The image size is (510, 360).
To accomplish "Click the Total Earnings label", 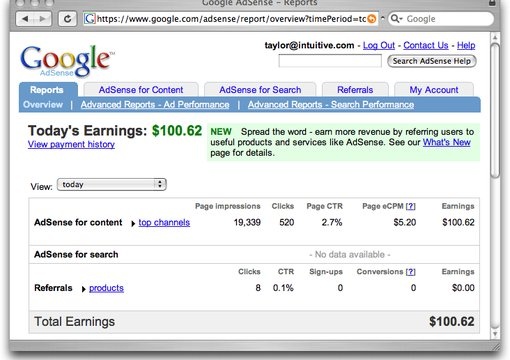I will point(74,322).
